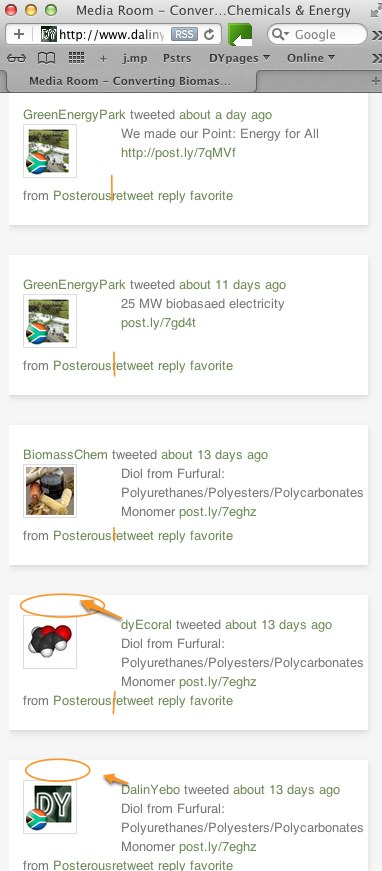The width and height of the screenshot is (382, 871).
Task: Open Reading List glasses icon
Action: click(x=17, y=58)
